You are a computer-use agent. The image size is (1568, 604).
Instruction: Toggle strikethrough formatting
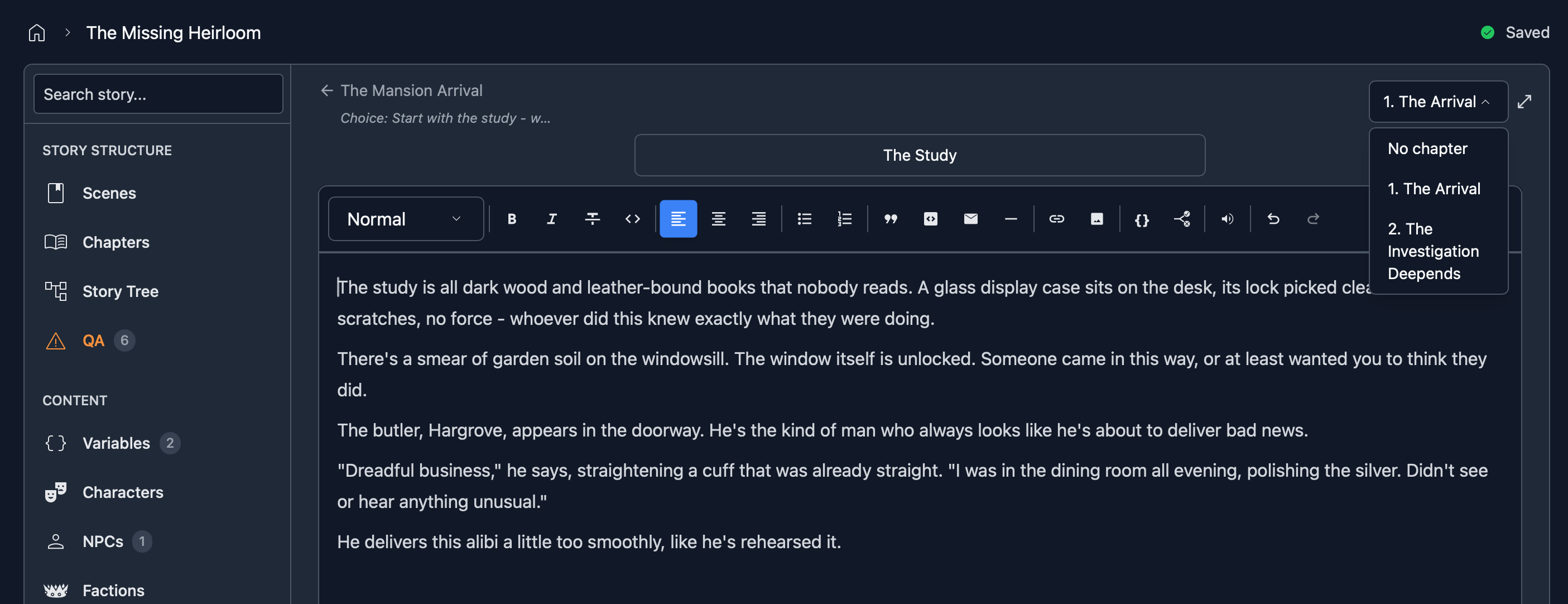tap(592, 219)
